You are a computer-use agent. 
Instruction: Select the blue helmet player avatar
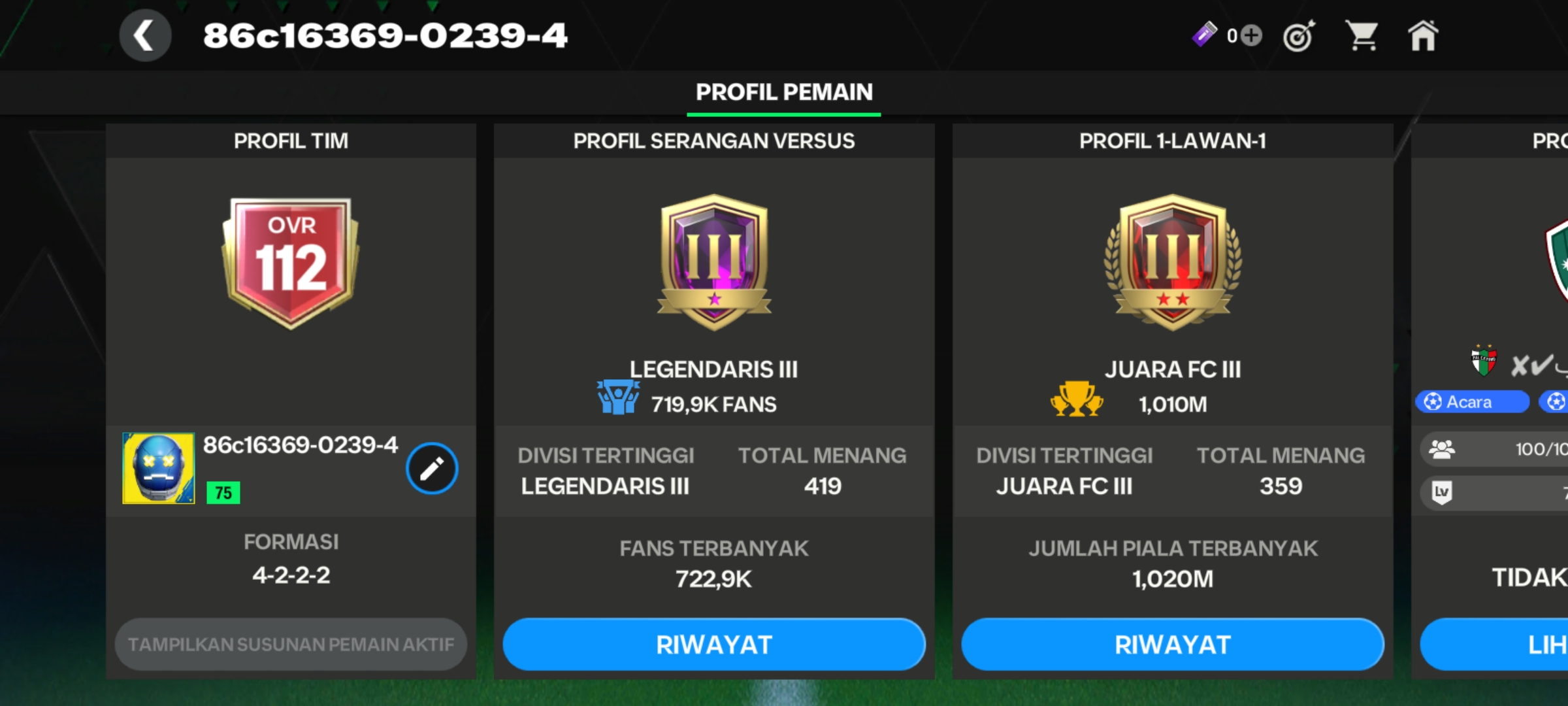click(159, 468)
